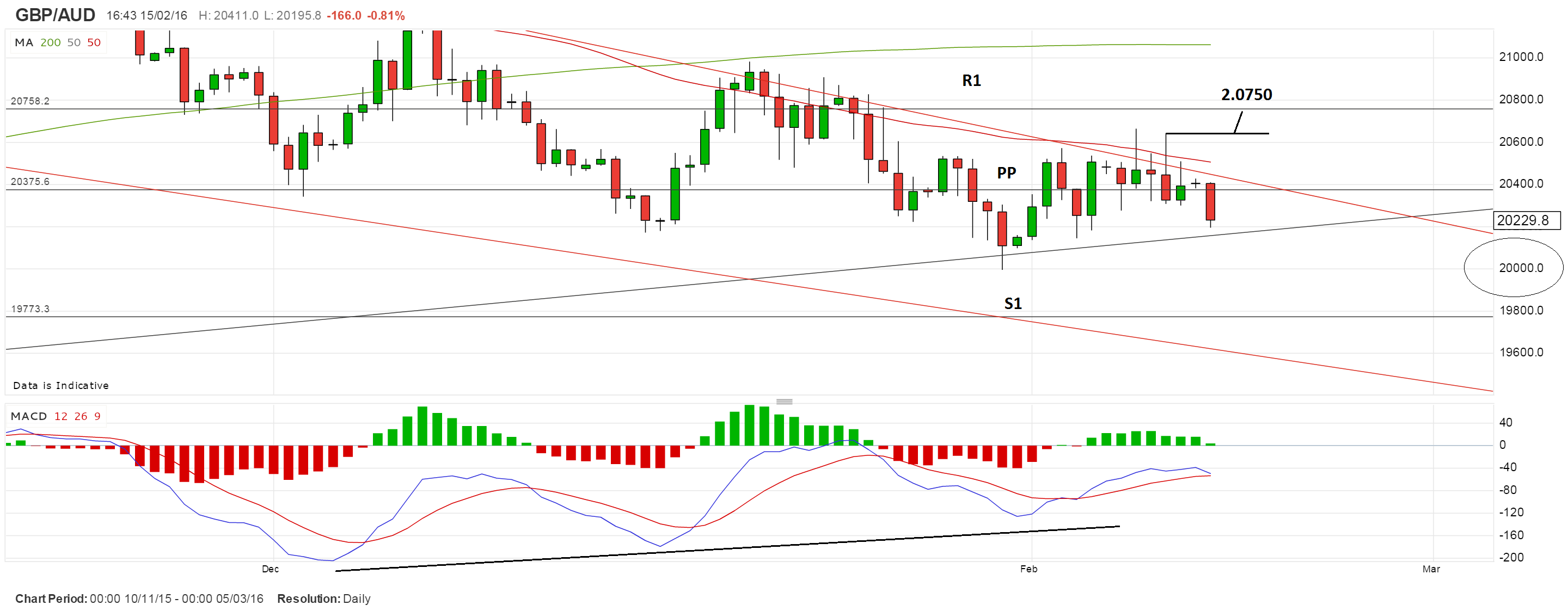
Task: Select the R1 resistance annotation
Action: (x=971, y=81)
